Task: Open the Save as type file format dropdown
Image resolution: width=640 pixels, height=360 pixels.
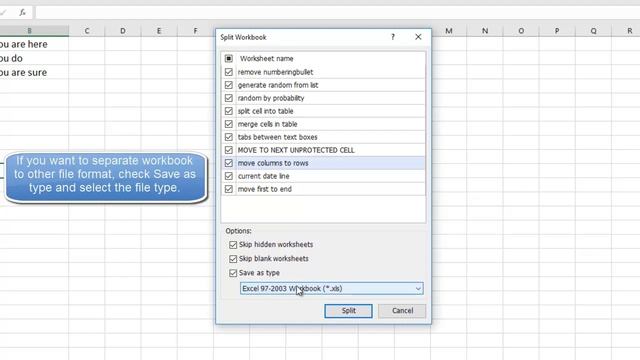Action: click(331, 289)
